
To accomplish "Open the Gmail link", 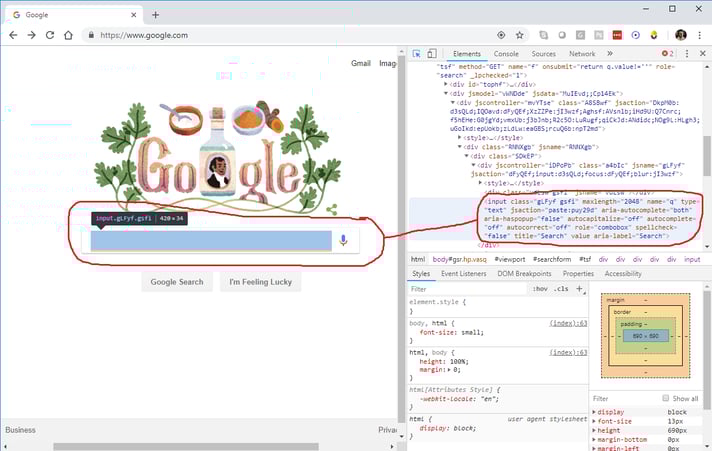I will (x=361, y=63).
